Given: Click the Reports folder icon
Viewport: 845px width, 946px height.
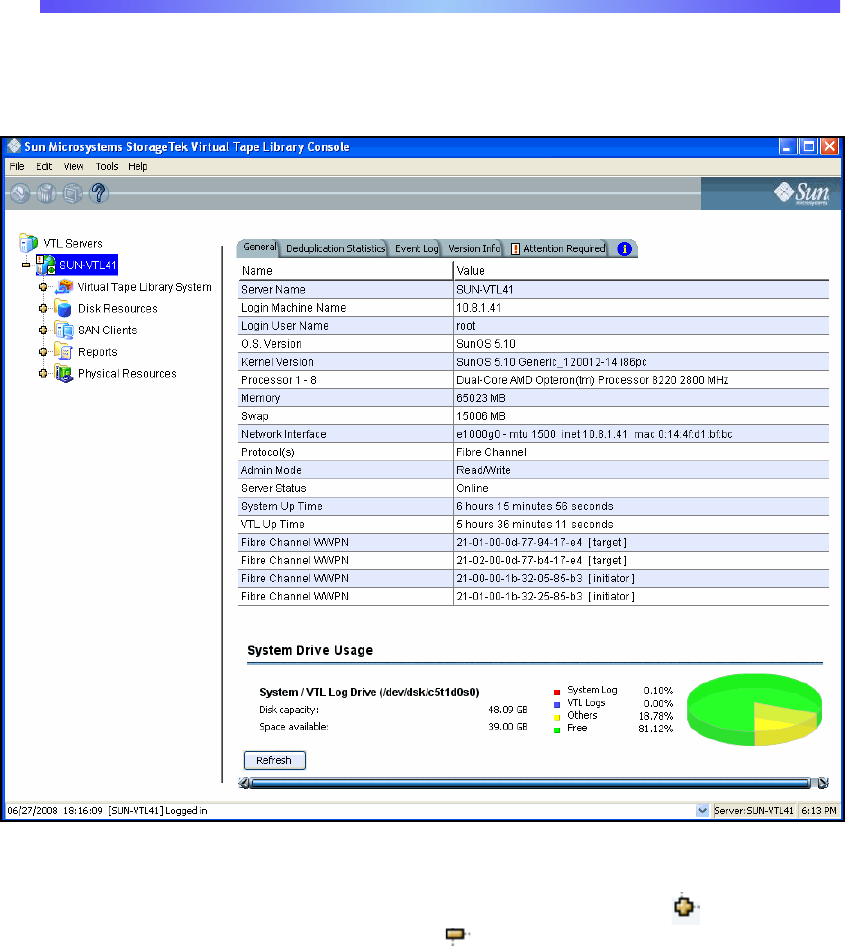Looking at the screenshot, I should point(63,351).
